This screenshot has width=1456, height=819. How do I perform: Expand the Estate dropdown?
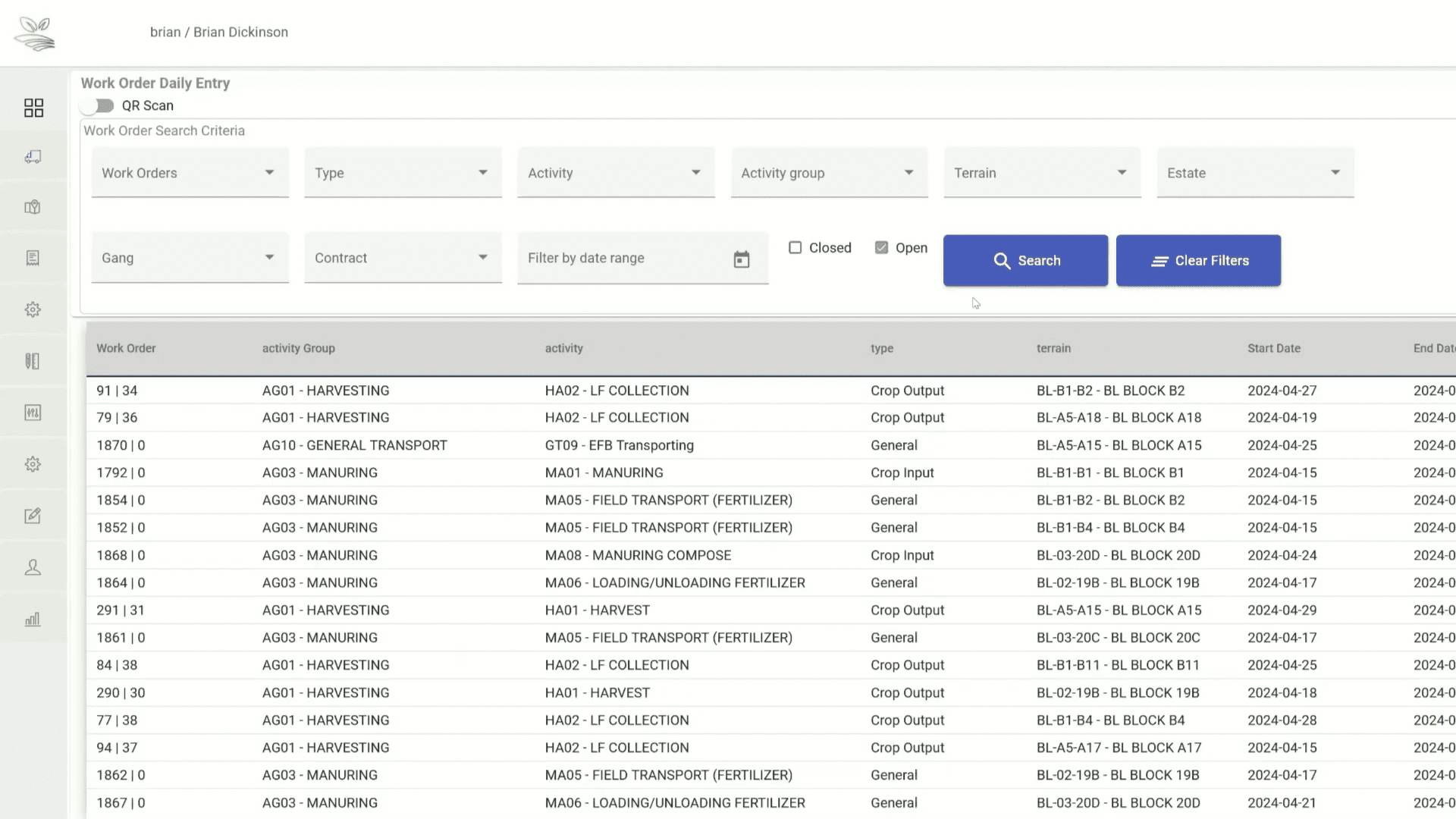[1255, 173]
